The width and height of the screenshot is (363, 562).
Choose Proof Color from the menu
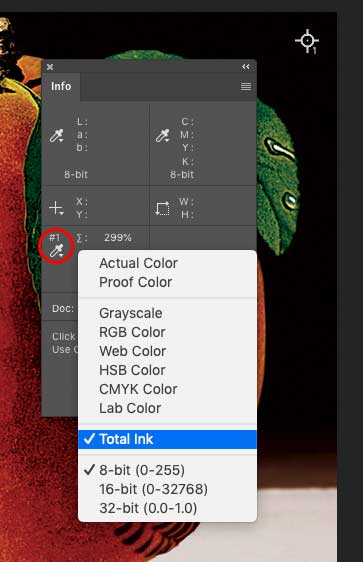pyautogui.click(x=167, y=282)
